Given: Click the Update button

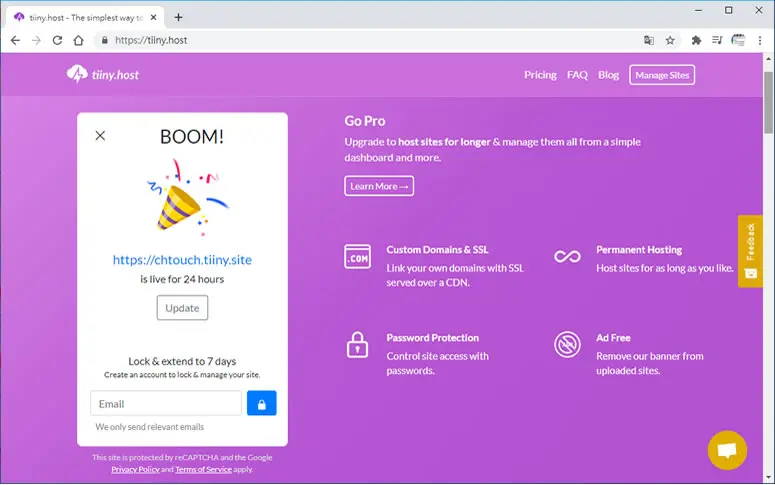Looking at the screenshot, I should point(182,308).
